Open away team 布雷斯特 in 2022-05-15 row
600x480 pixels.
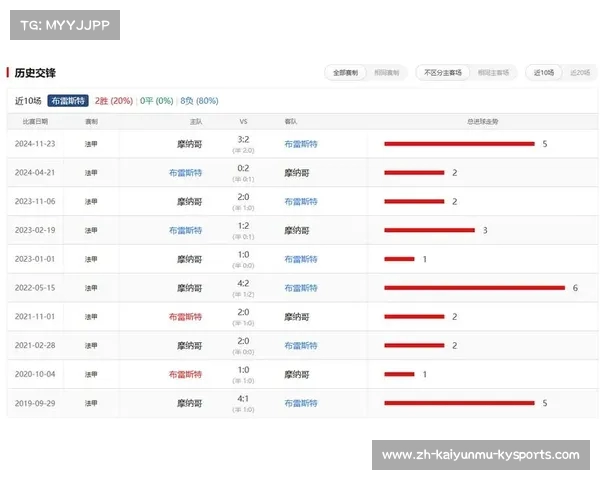pos(301,288)
